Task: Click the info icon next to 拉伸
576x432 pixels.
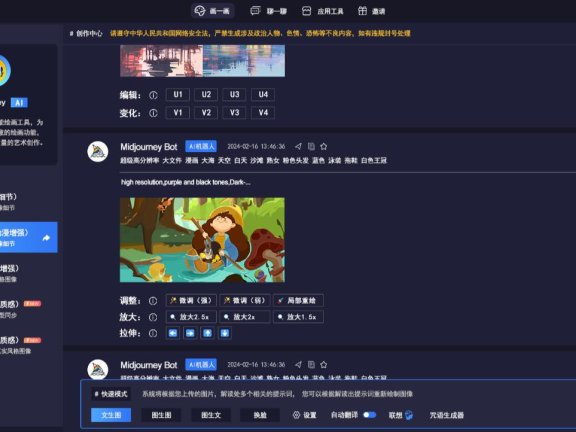Action: click(x=153, y=334)
